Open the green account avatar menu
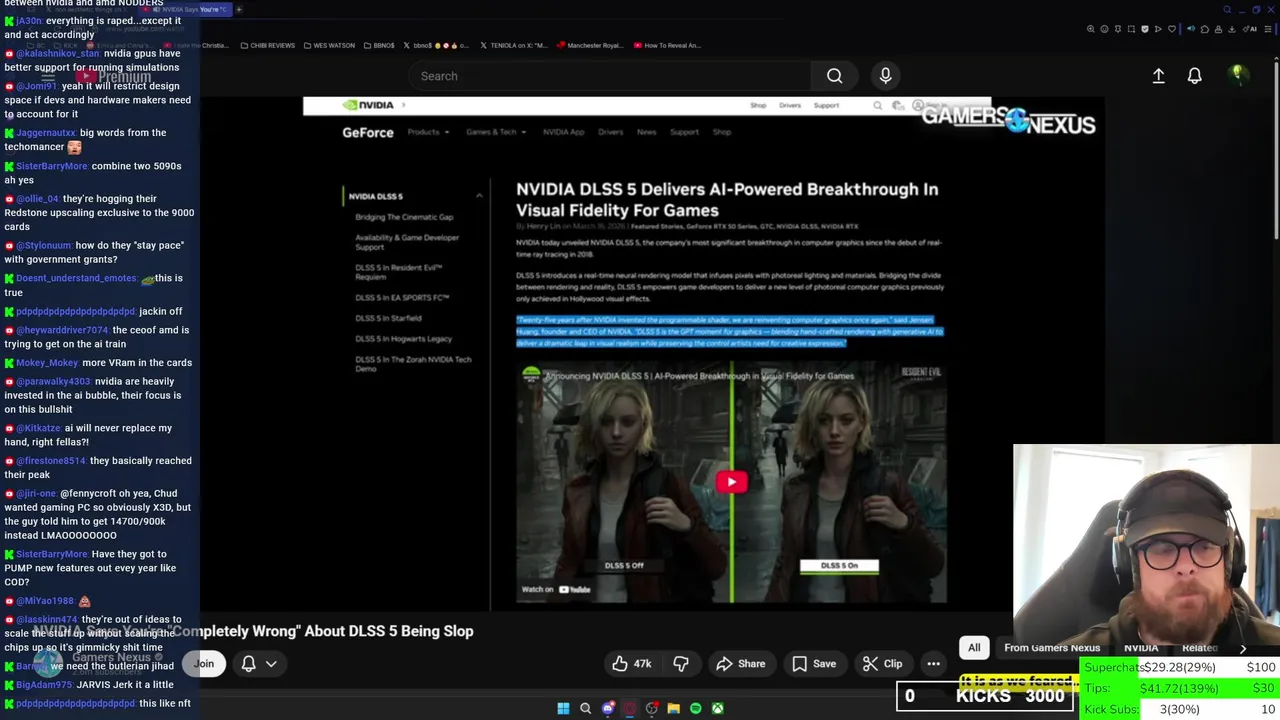The image size is (1280, 720). (1238, 75)
